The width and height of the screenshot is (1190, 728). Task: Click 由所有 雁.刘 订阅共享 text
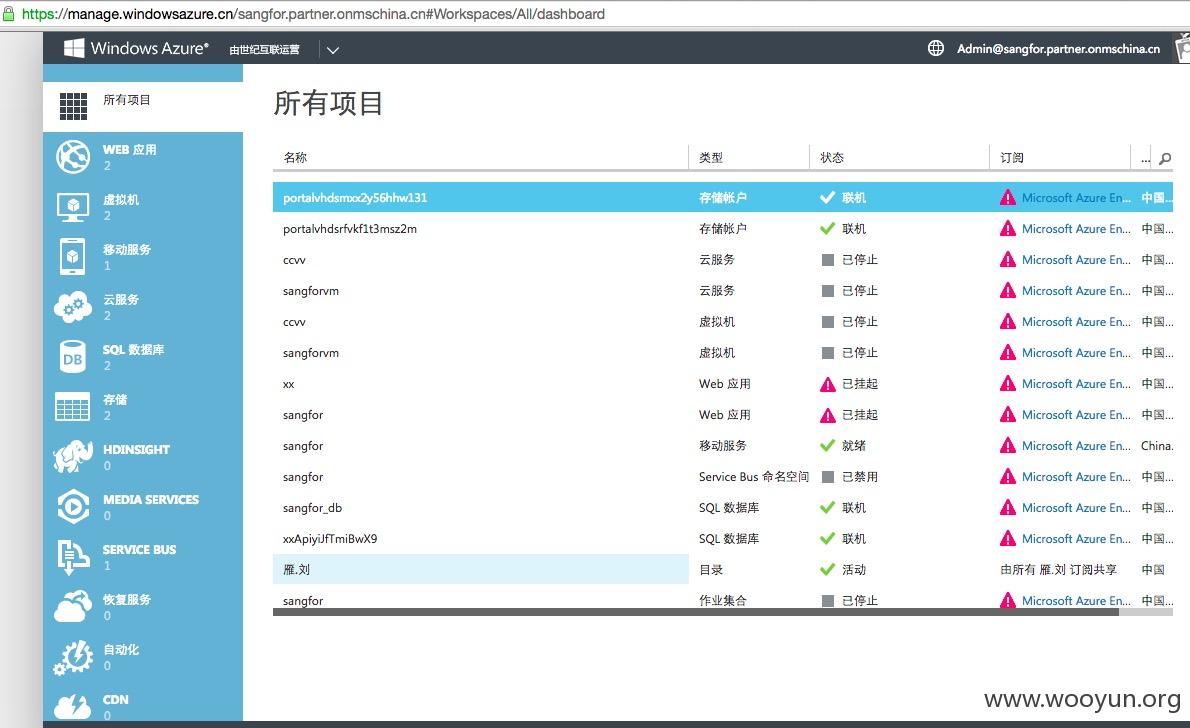coord(1059,569)
